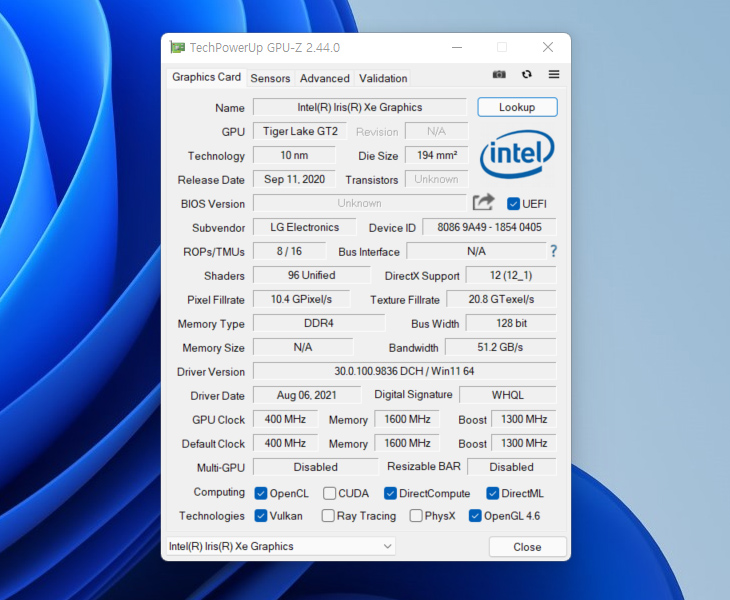The width and height of the screenshot is (730, 600).
Task: Toggle the DirectML checkbox
Action: (x=493, y=493)
